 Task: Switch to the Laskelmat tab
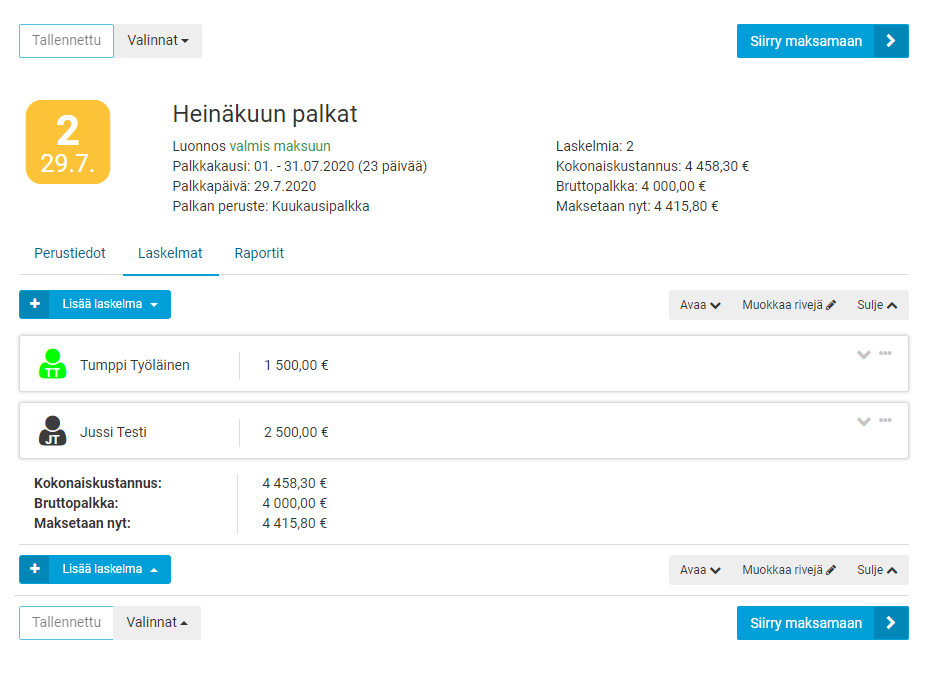click(x=170, y=253)
